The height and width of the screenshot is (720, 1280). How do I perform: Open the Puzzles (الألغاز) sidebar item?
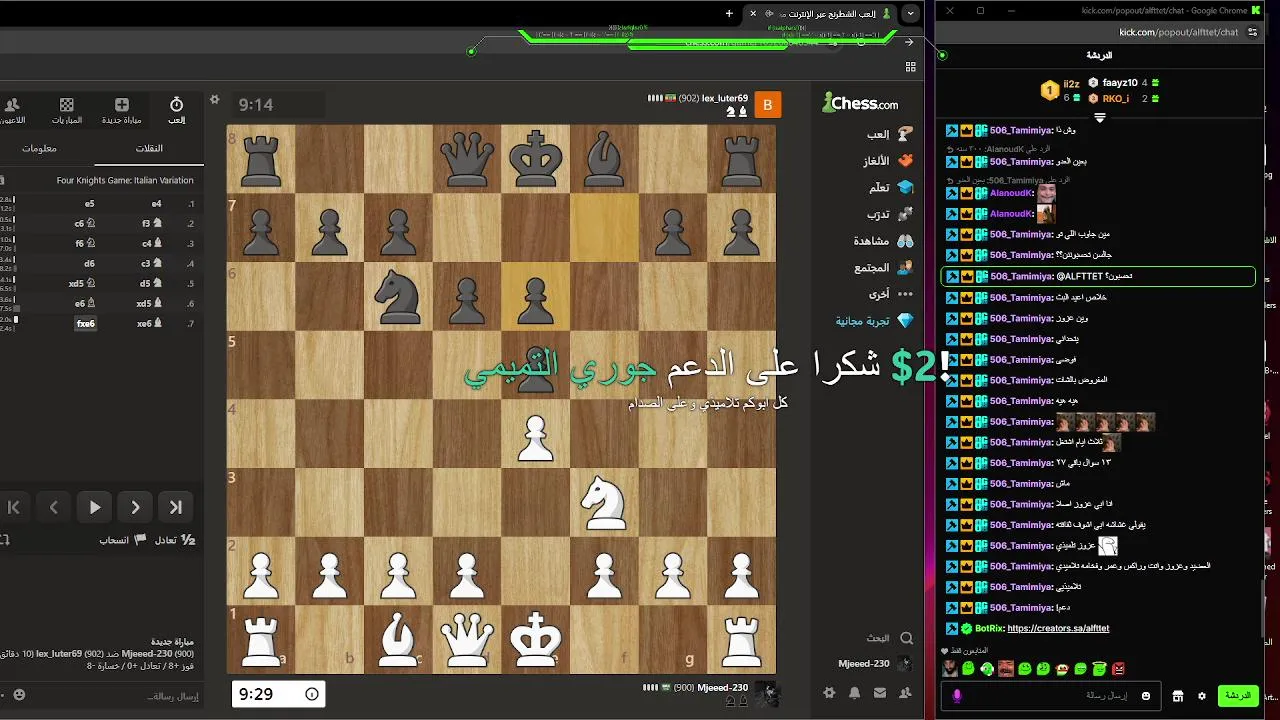click(888, 161)
